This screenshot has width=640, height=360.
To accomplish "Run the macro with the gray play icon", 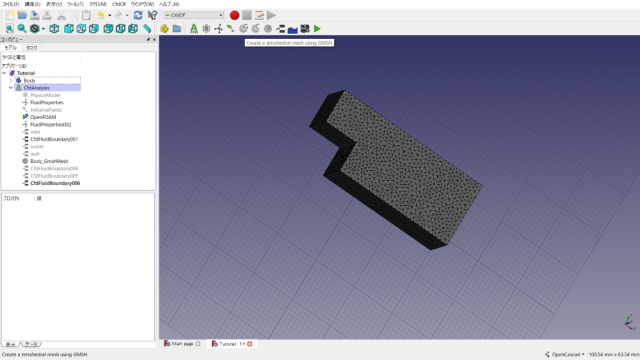I will pyautogui.click(x=271, y=16).
